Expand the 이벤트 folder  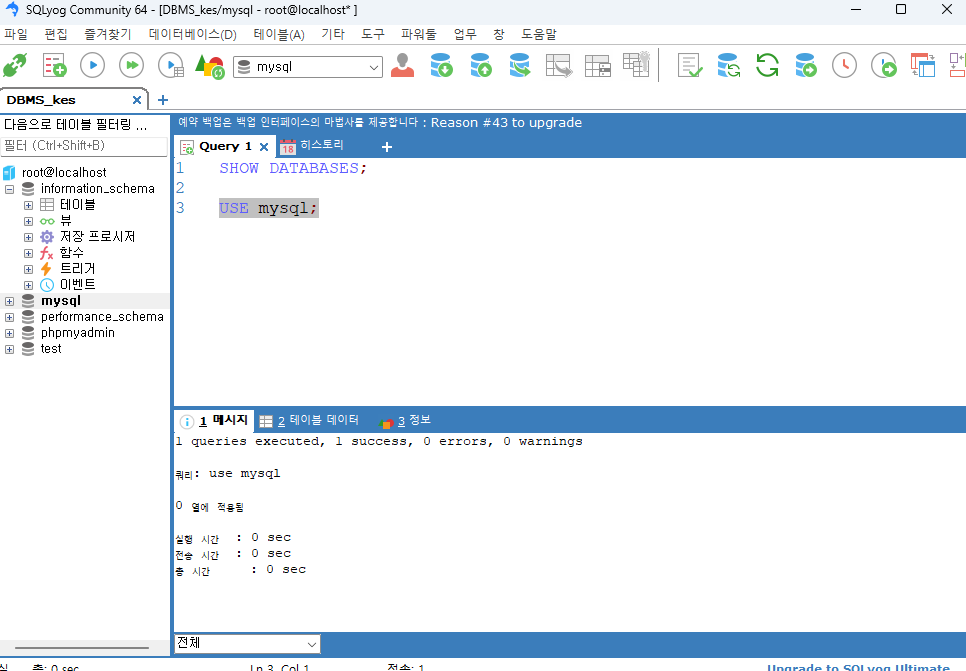28,285
